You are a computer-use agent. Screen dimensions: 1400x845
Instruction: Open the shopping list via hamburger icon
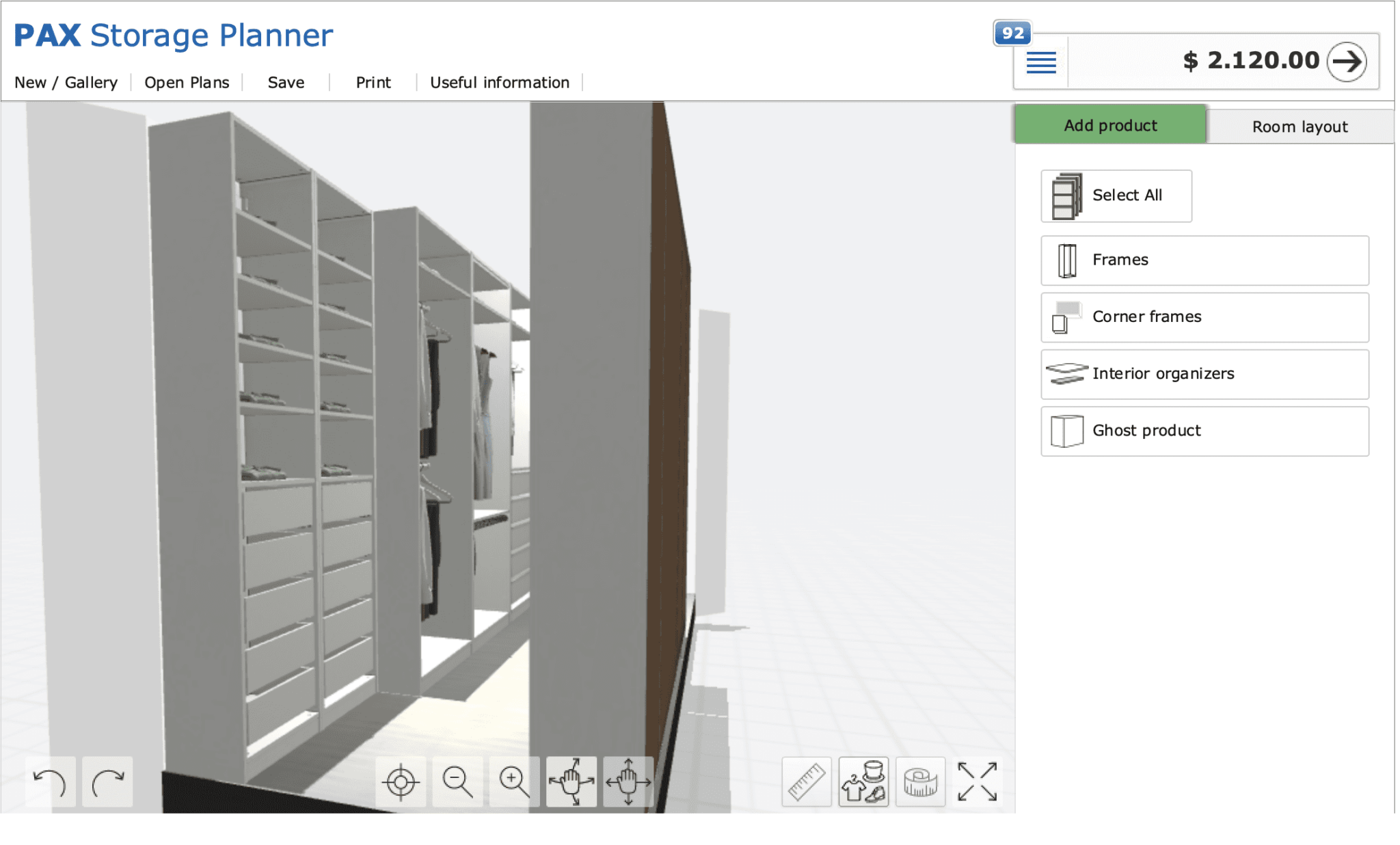pyautogui.click(x=1040, y=62)
